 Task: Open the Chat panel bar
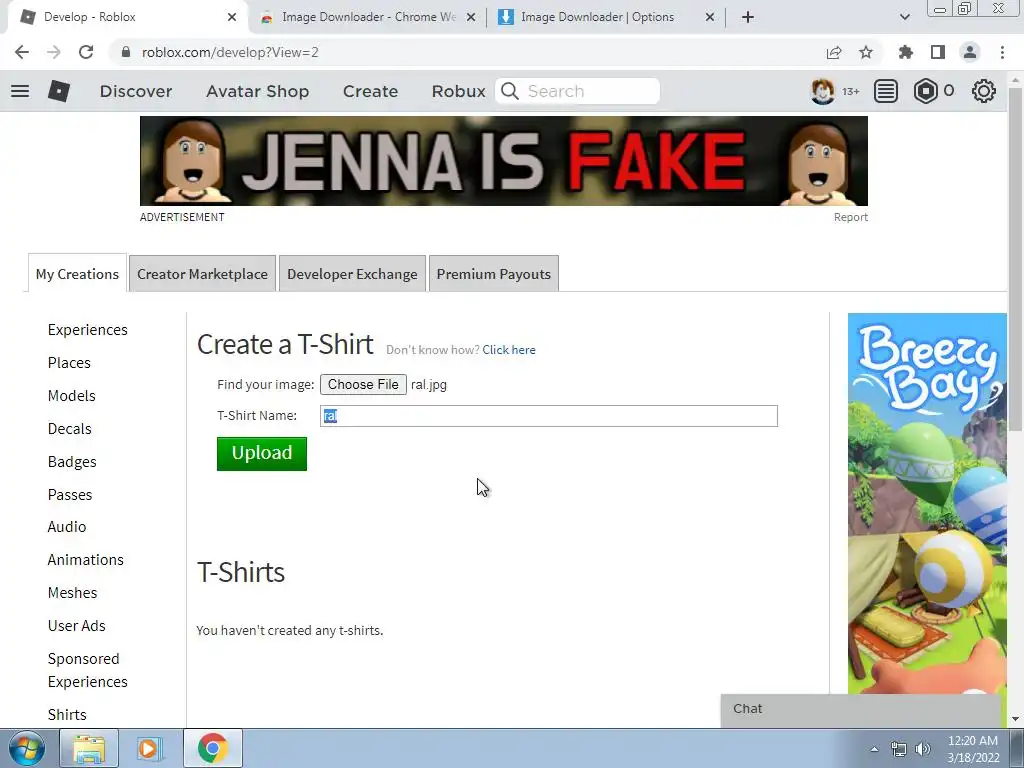861,709
